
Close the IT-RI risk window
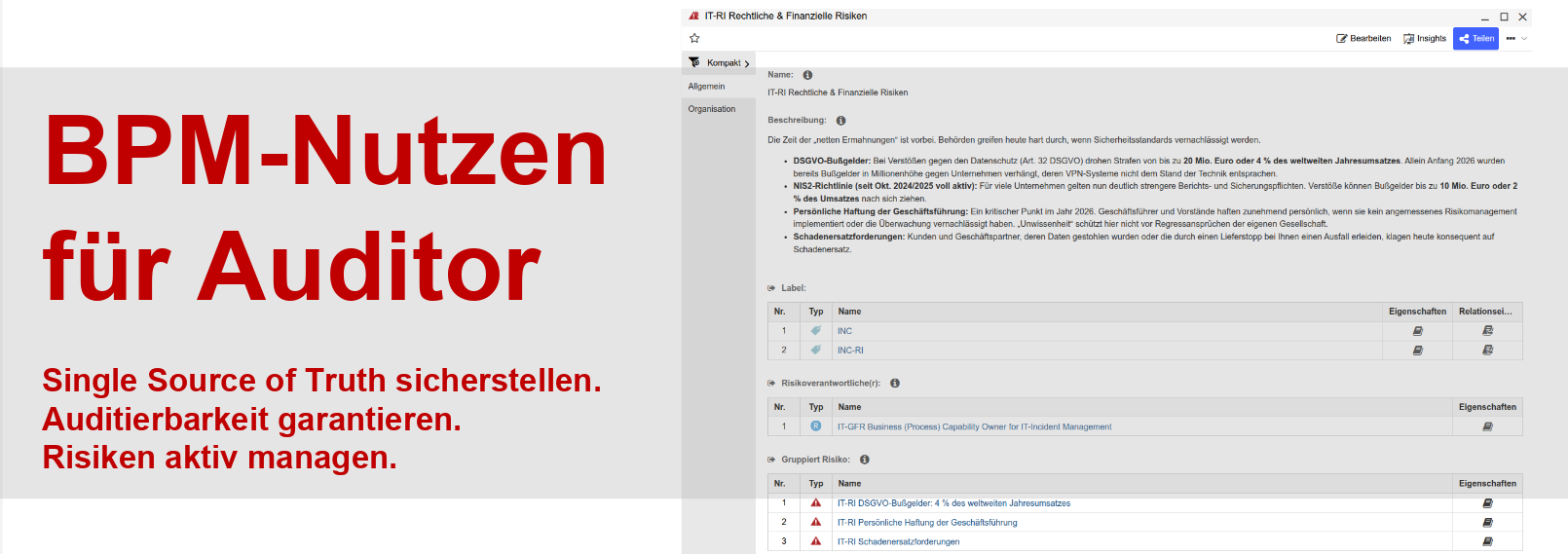pyautogui.click(x=1523, y=17)
